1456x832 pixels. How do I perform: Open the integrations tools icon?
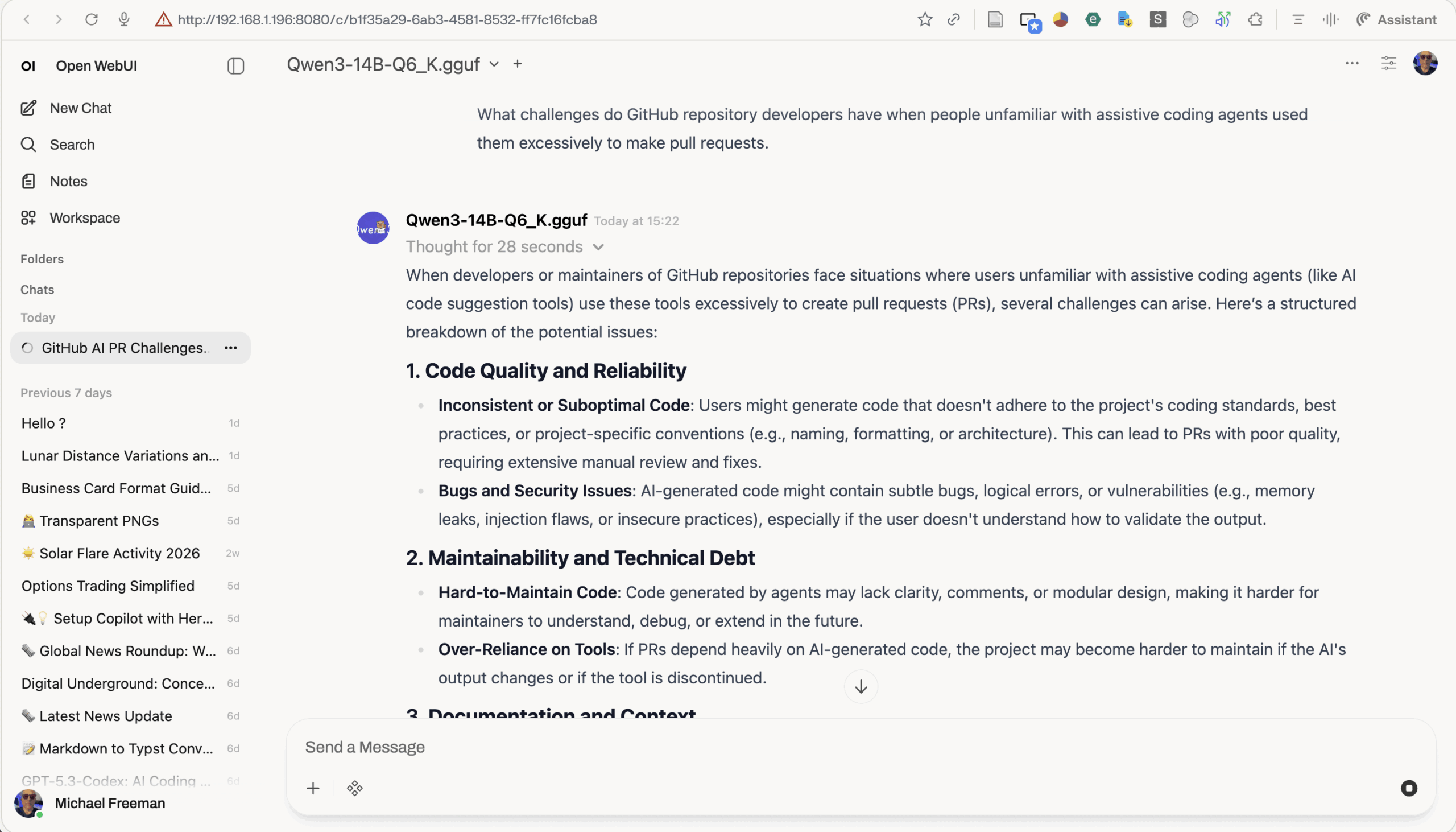tap(354, 789)
